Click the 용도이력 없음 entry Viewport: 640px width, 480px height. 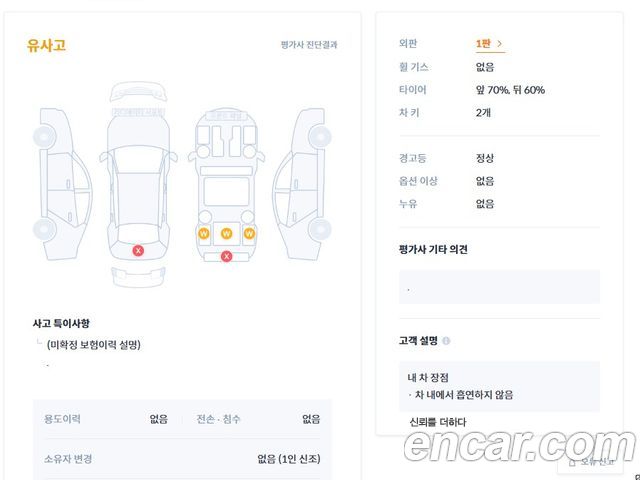tap(105, 419)
